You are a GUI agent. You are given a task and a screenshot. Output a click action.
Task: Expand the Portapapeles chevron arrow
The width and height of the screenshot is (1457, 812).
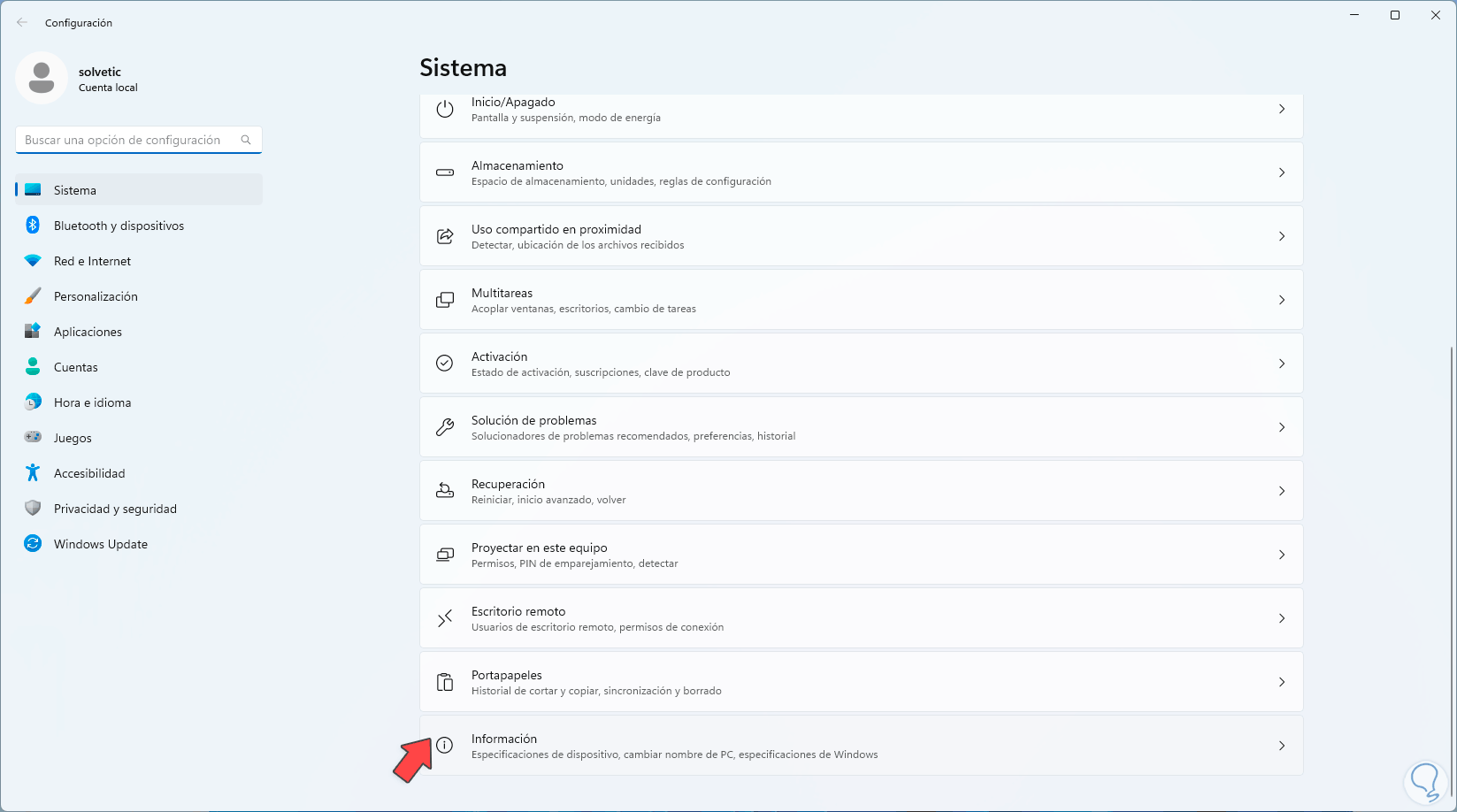(x=1282, y=682)
